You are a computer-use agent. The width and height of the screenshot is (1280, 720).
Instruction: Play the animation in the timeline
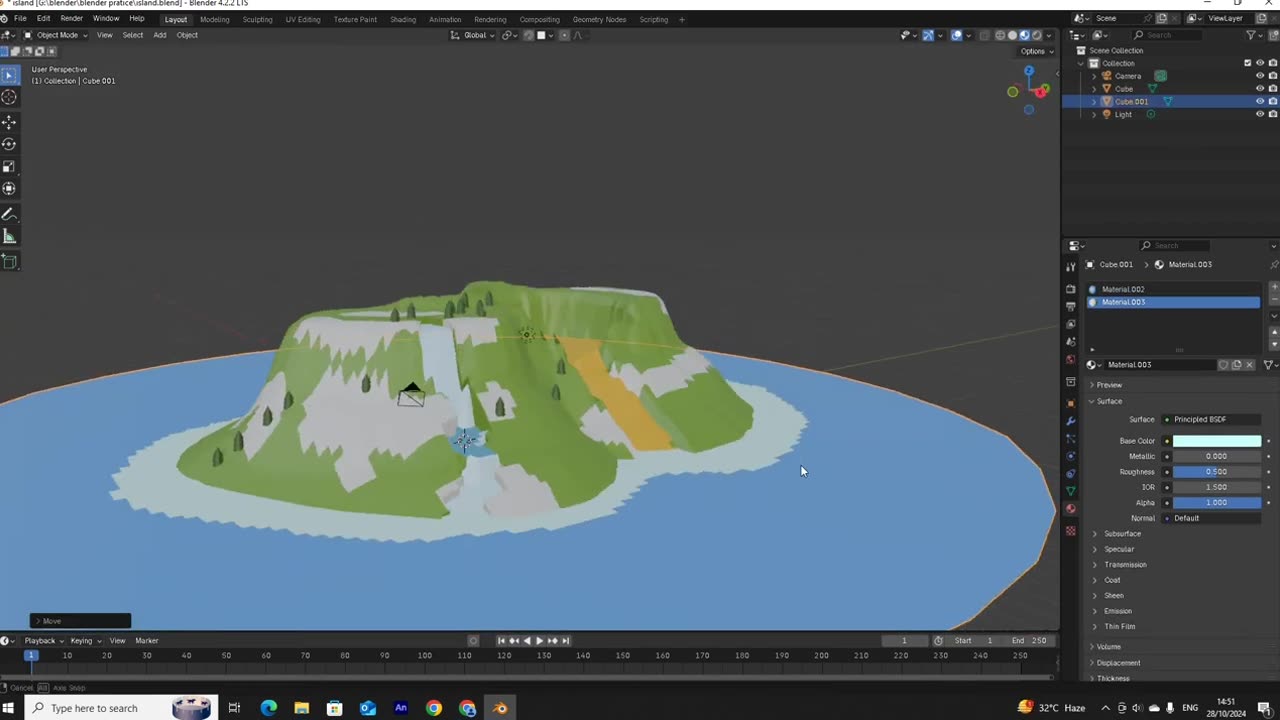click(x=539, y=640)
